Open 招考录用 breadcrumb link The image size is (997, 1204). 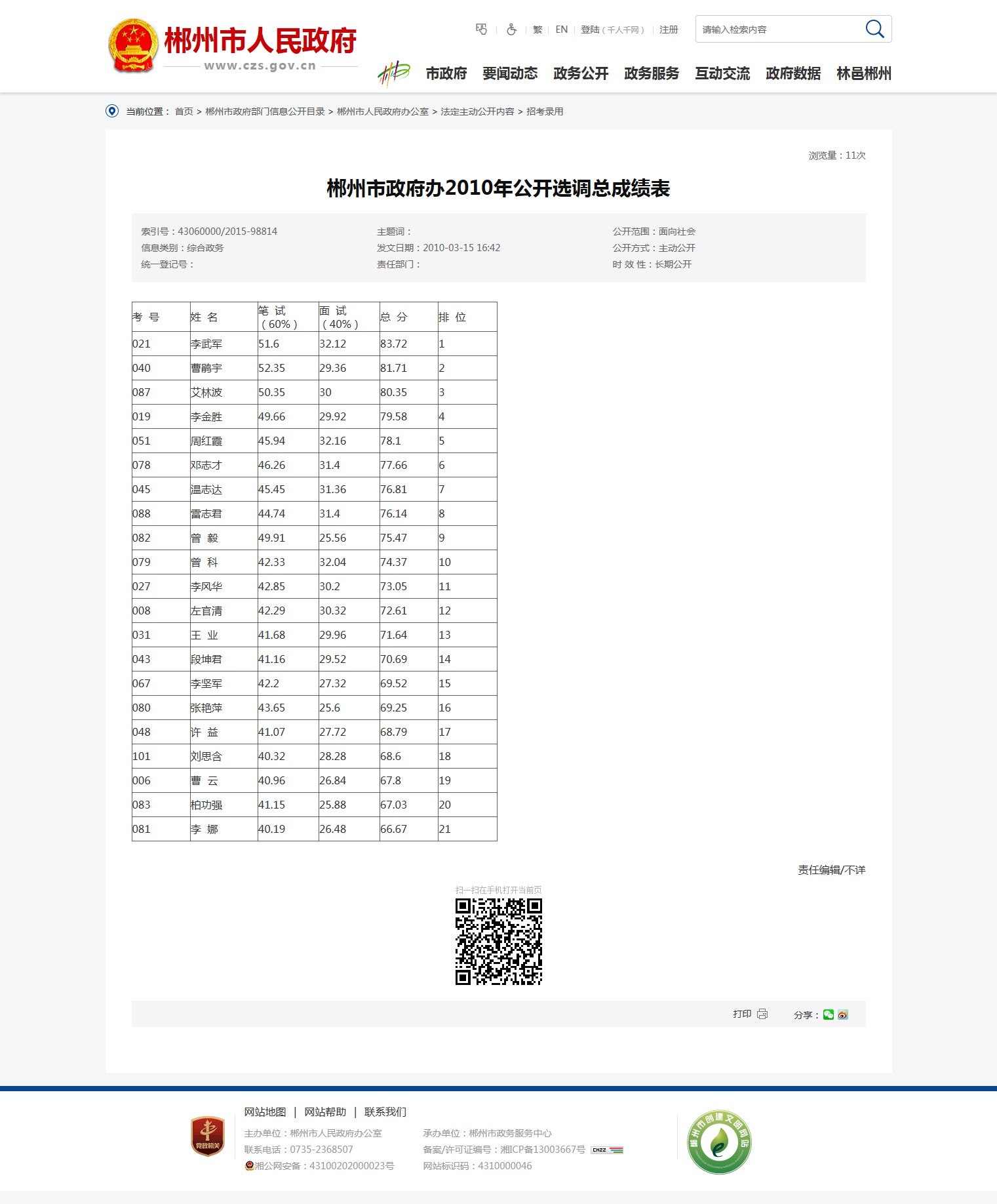tap(545, 111)
